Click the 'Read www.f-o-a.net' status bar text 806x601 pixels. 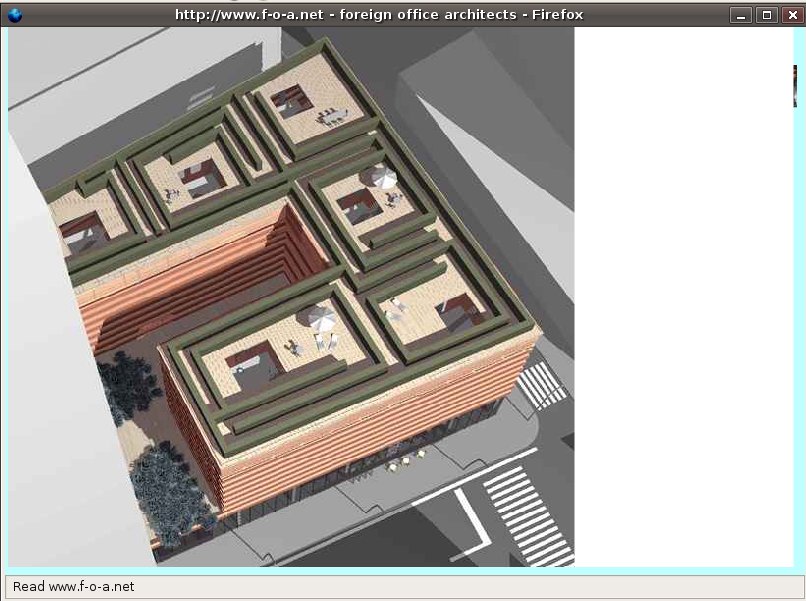[74, 587]
